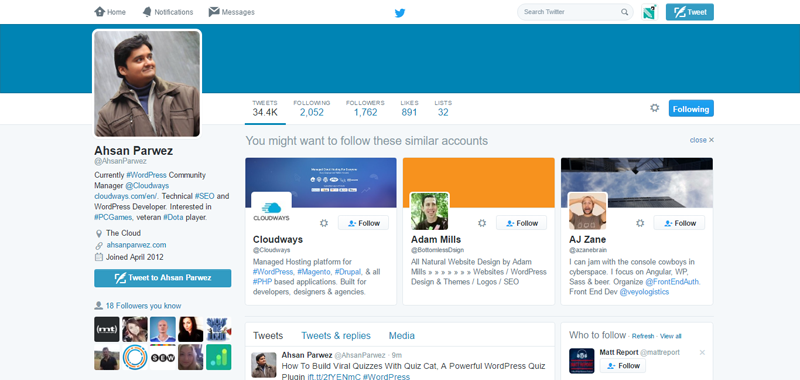This screenshot has width=800, height=380.
Task: Click @FrontEndAuth mention in AJ Zane card
Action: pos(672,282)
